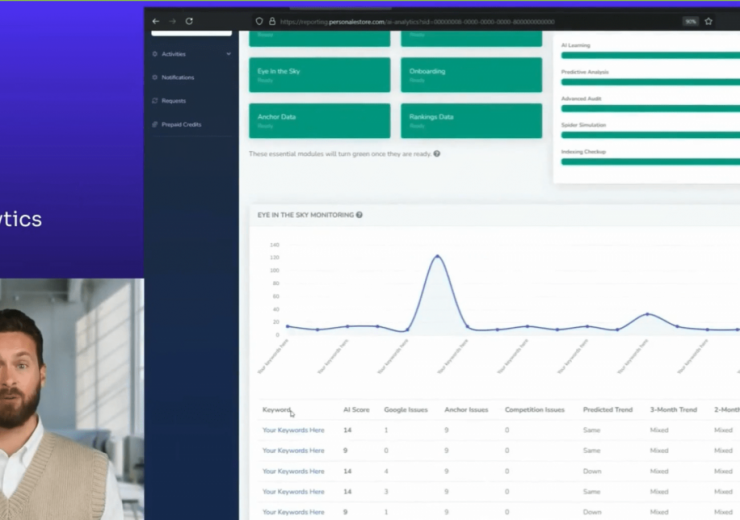Open the shield tracking protection icon

coord(259,21)
